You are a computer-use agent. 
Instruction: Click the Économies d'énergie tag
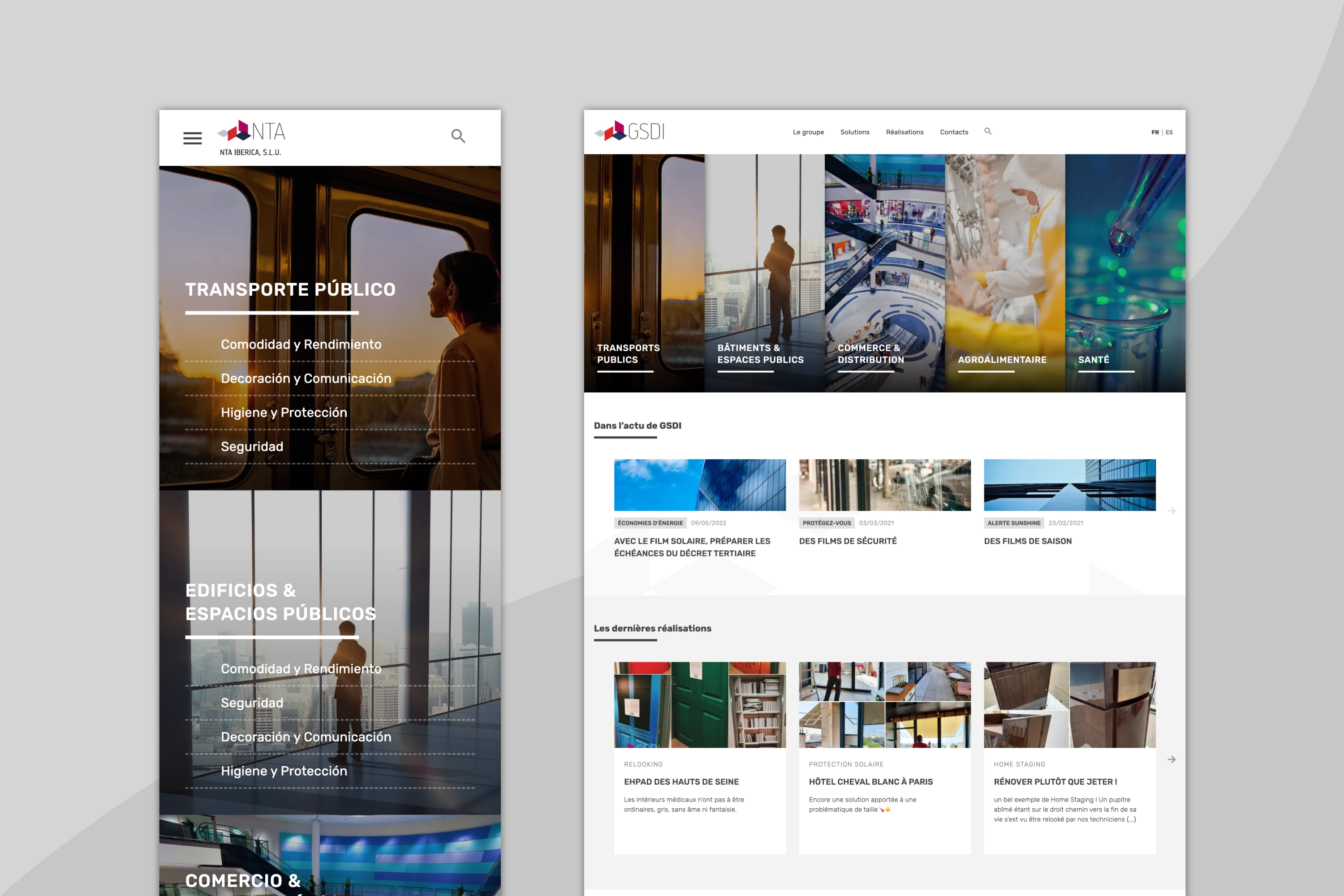(x=650, y=523)
